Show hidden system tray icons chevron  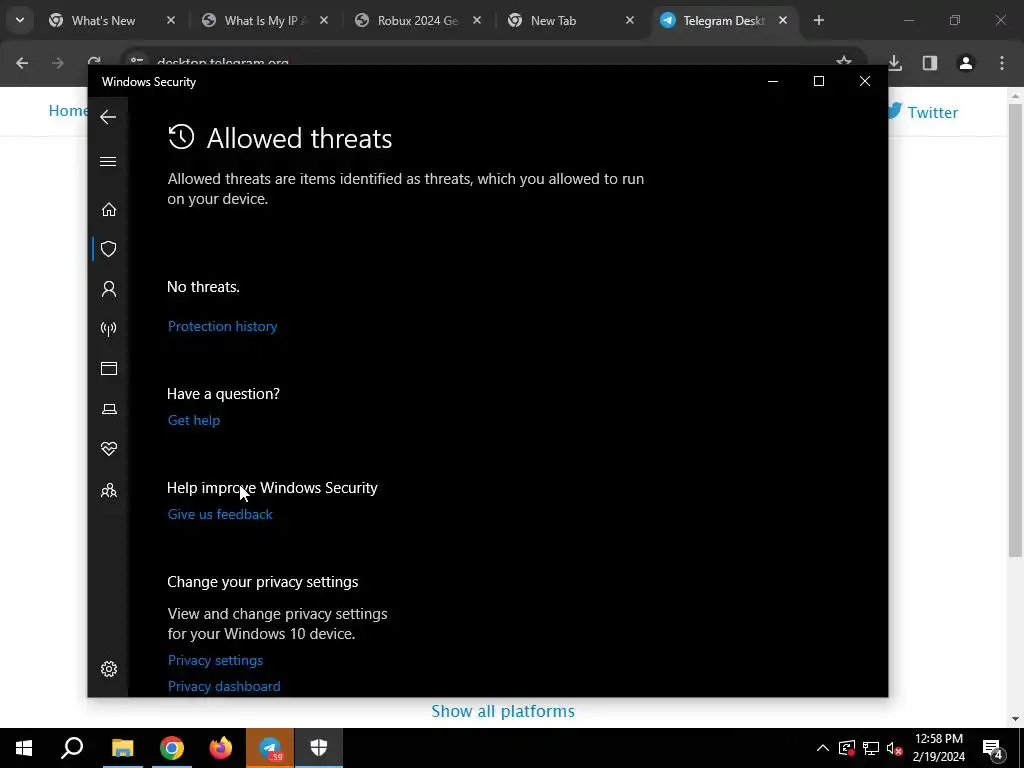(x=823, y=748)
